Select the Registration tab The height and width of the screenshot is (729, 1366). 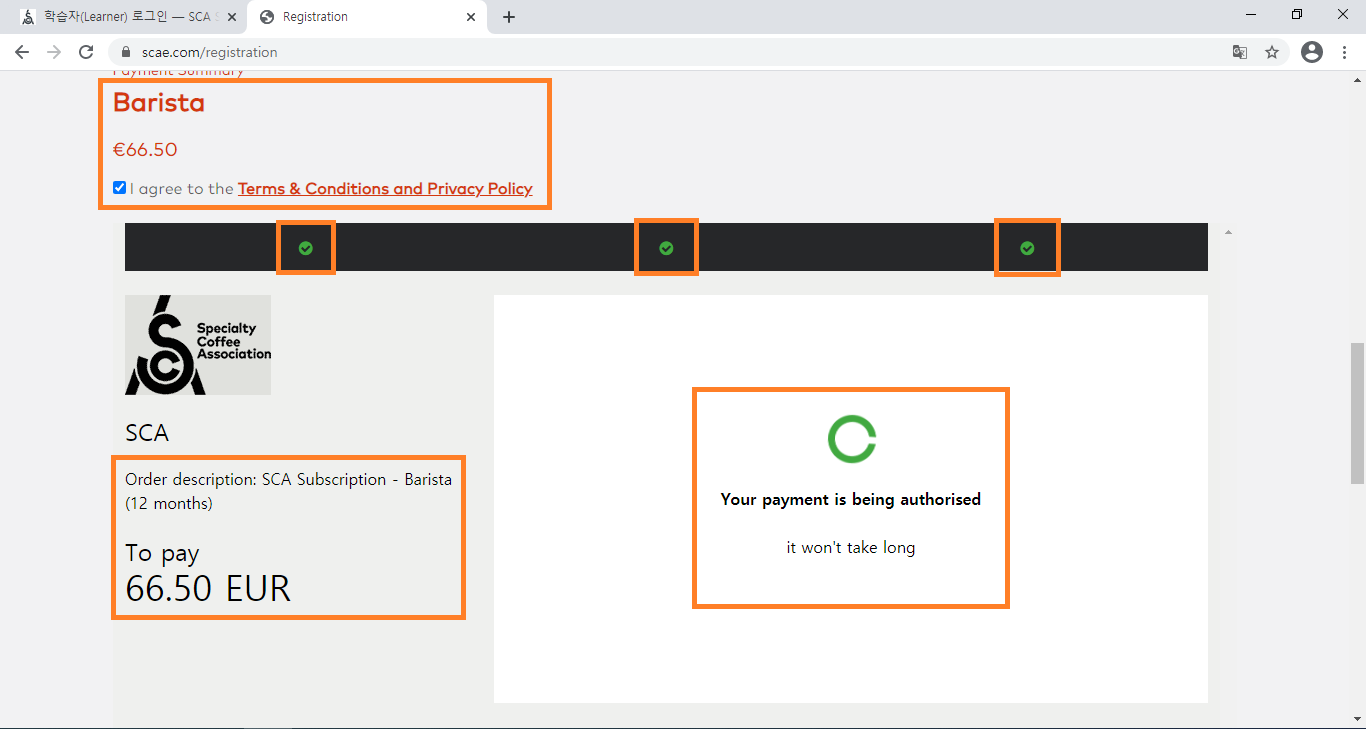365,17
